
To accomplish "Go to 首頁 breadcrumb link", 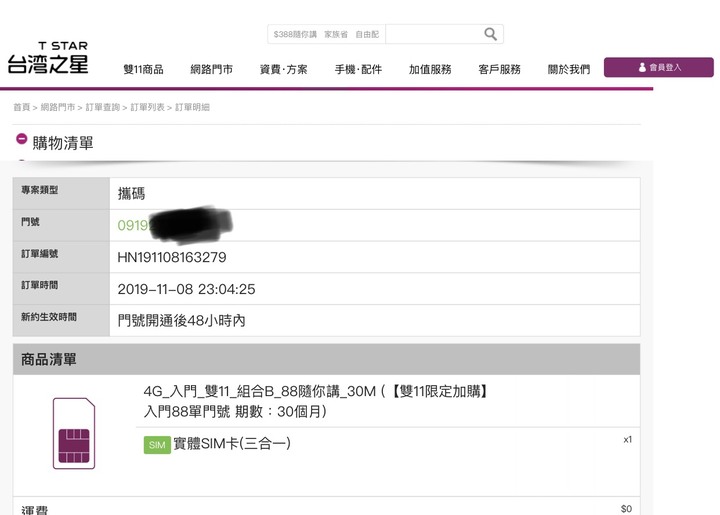I will pos(22,107).
